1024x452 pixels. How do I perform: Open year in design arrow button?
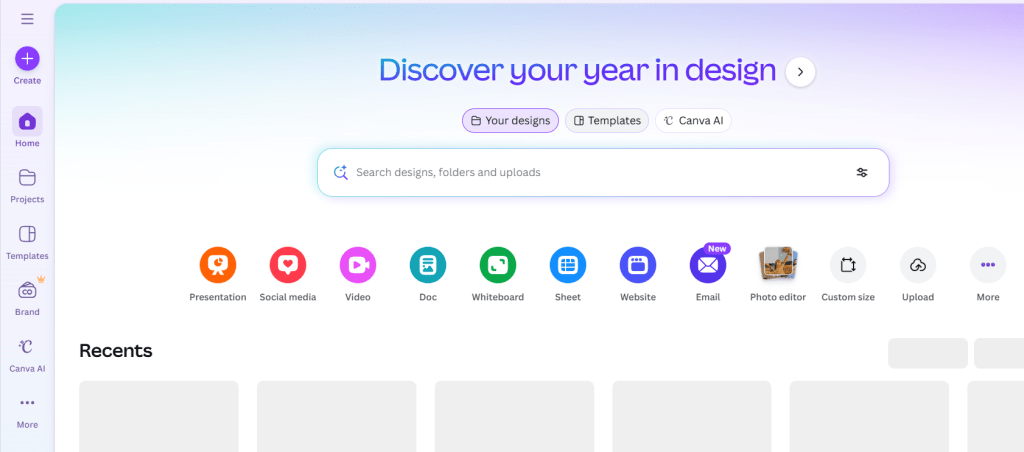[x=801, y=72]
